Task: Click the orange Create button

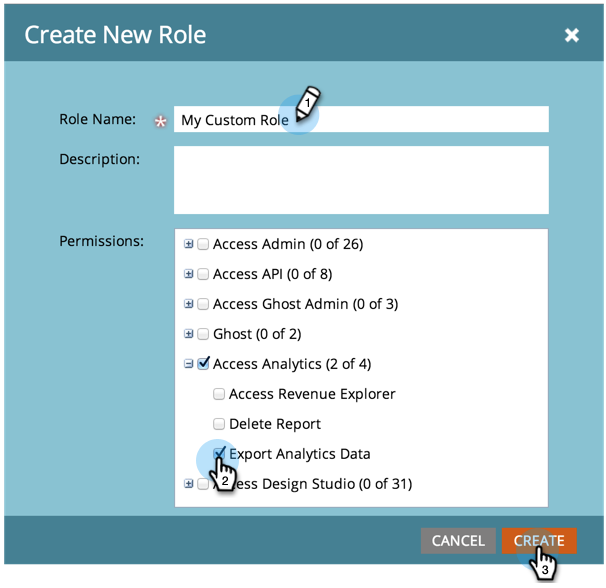Action: point(539,540)
